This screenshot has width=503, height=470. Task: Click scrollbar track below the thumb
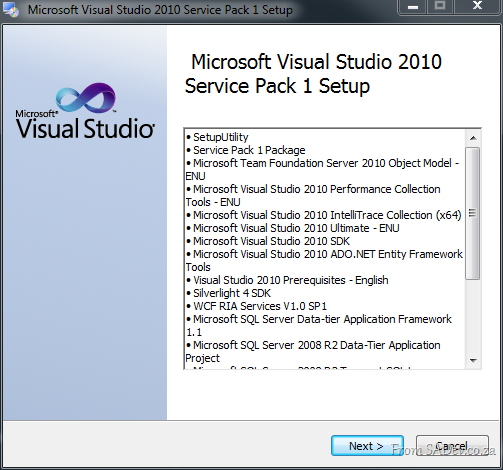click(473, 317)
